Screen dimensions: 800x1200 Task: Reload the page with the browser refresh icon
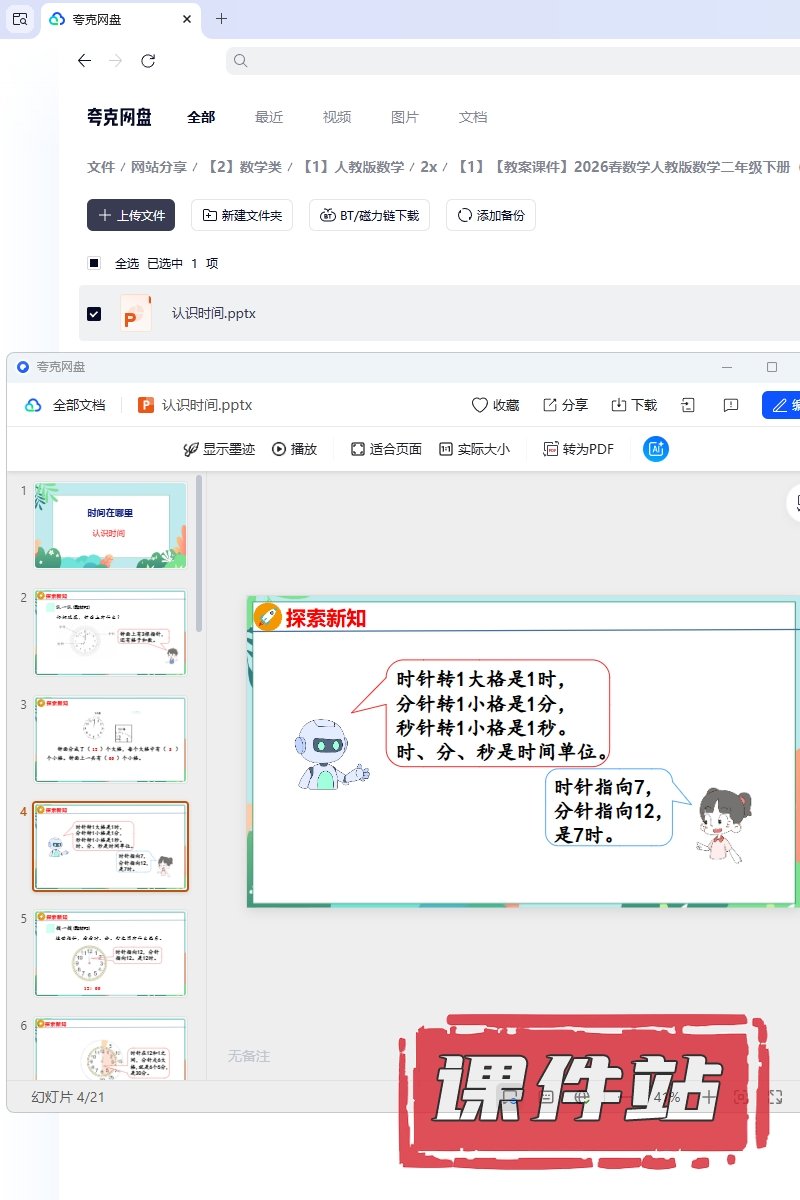[x=148, y=61]
